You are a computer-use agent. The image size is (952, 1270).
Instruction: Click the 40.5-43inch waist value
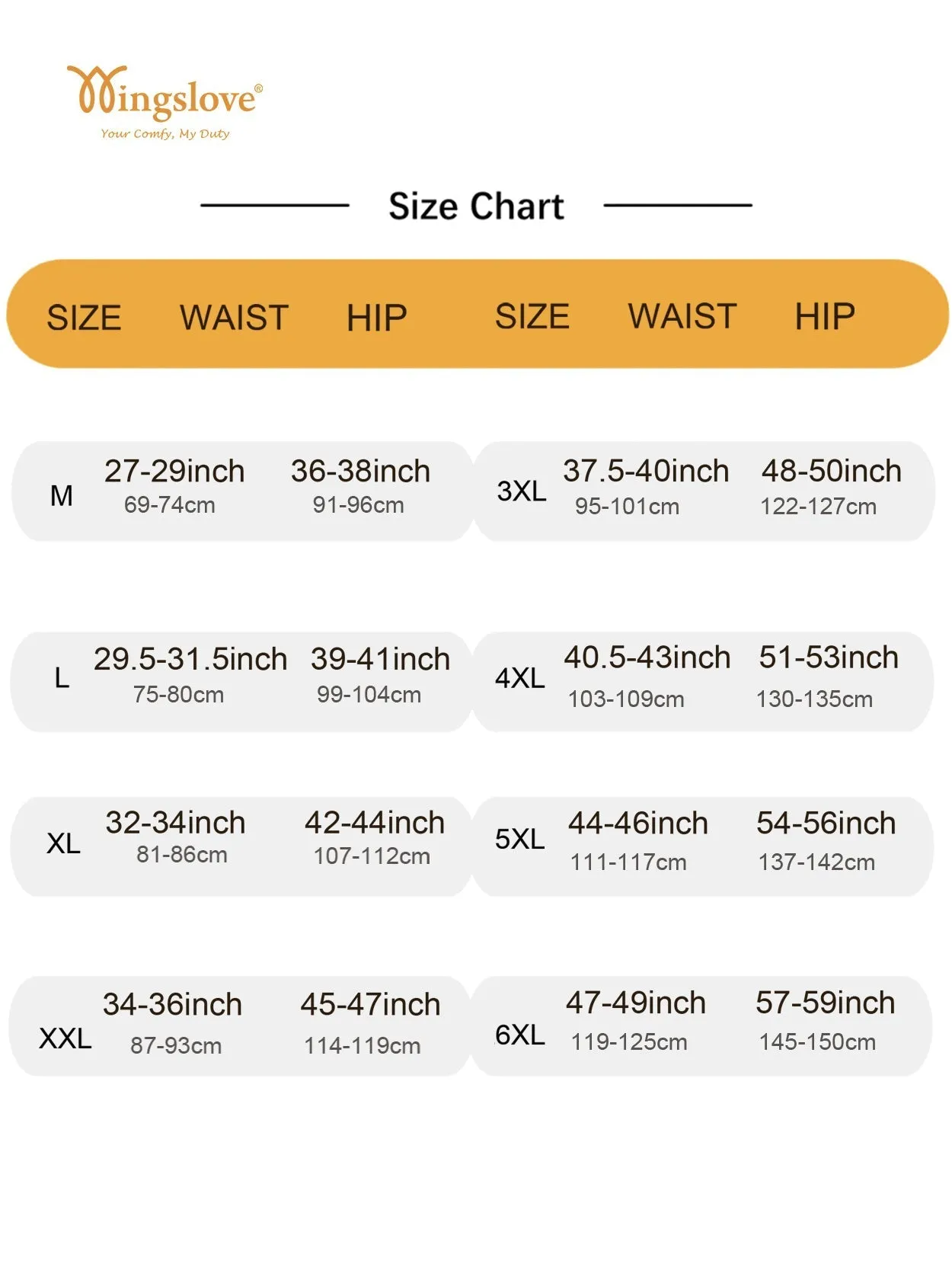click(647, 657)
